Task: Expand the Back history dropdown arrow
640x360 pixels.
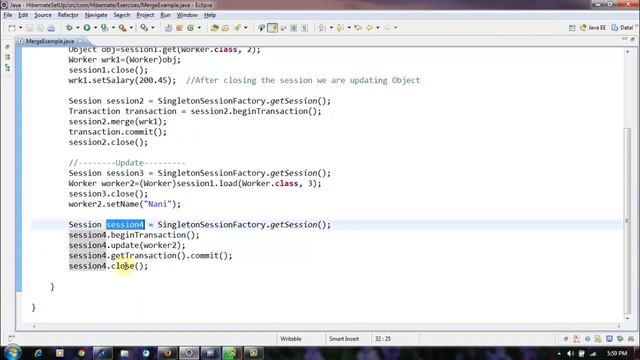Action: (378, 28)
